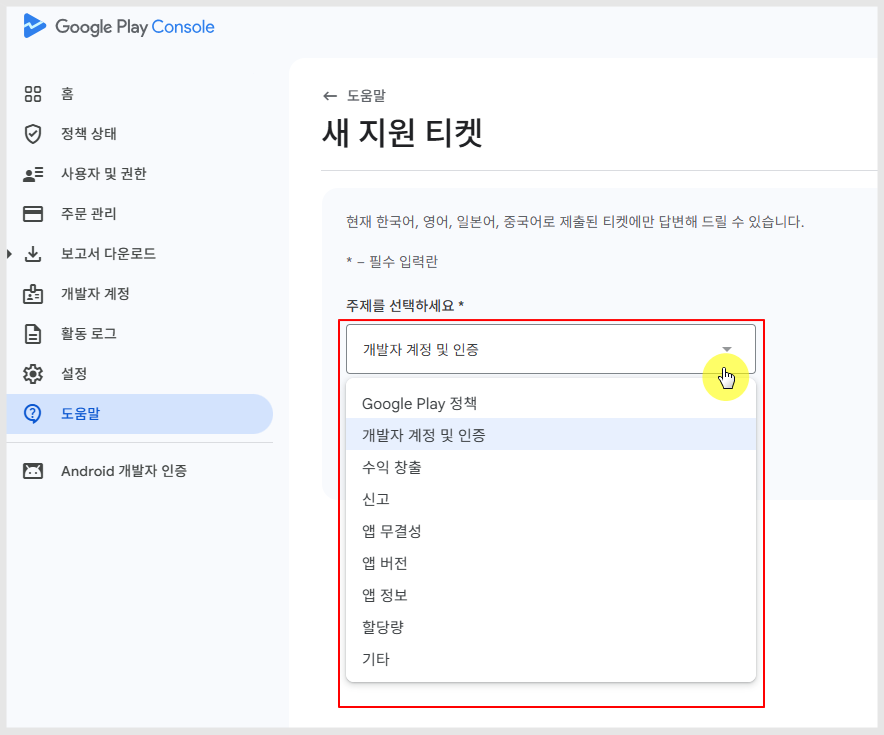The width and height of the screenshot is (884, 735).
Task: Click the Google Play Console logo
Action: (x=118, y=27)
